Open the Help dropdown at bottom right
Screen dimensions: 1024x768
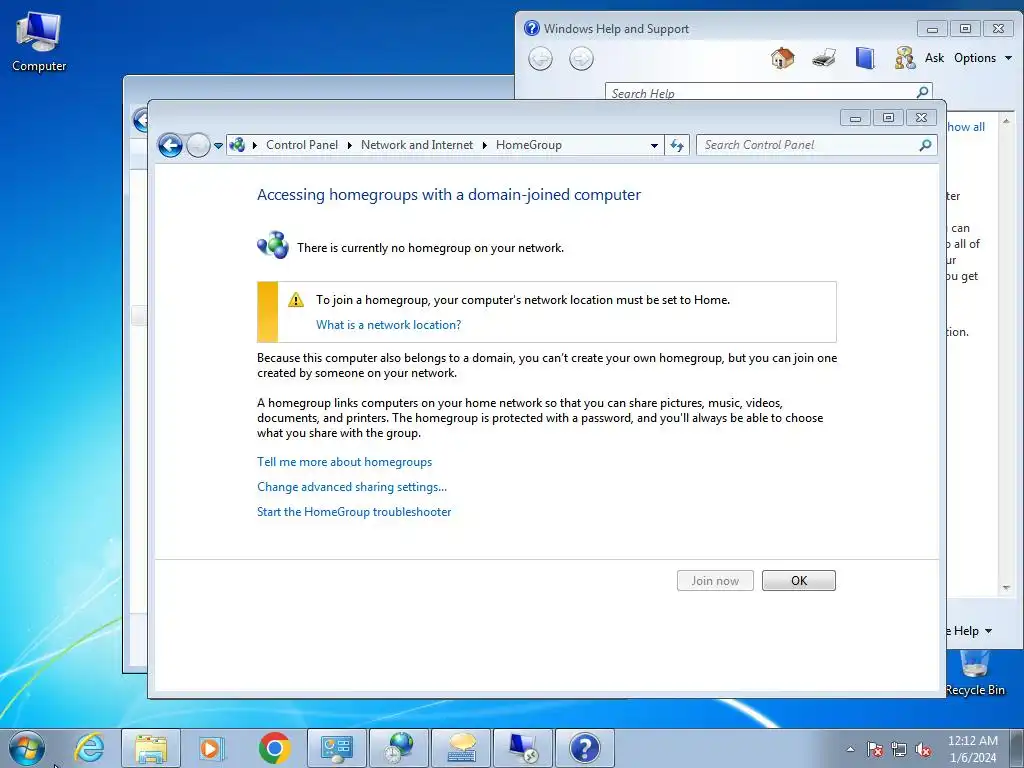pyautogui.click(x=970, y=631)
